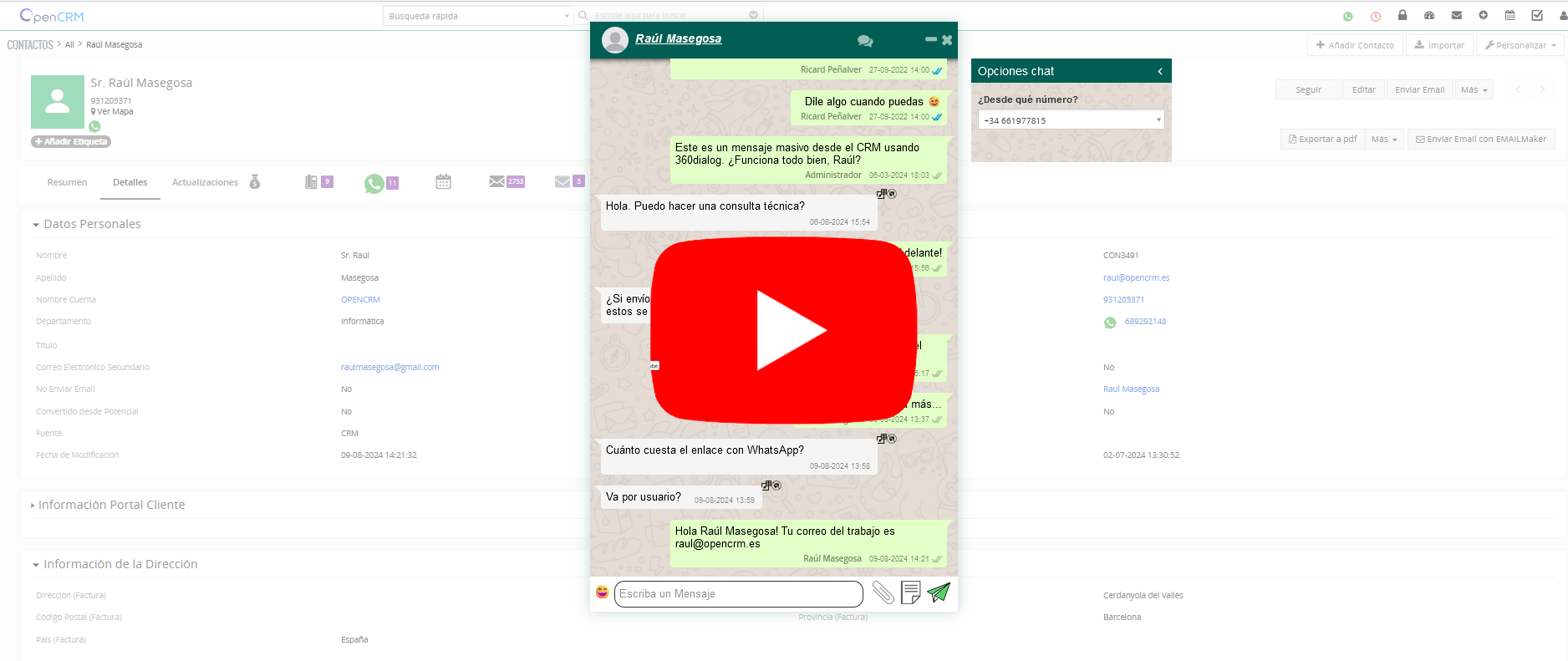Open the calendar activities tab icon
This screenshot has height=661, width=1568.
point(443,181)
